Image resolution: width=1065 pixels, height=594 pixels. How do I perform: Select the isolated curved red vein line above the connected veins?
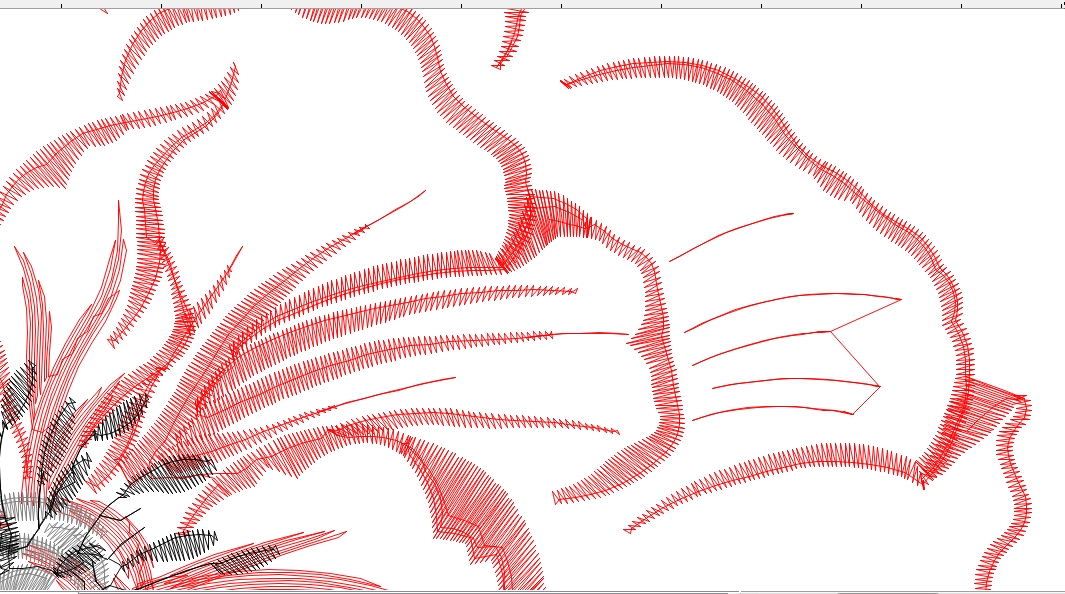732,237
